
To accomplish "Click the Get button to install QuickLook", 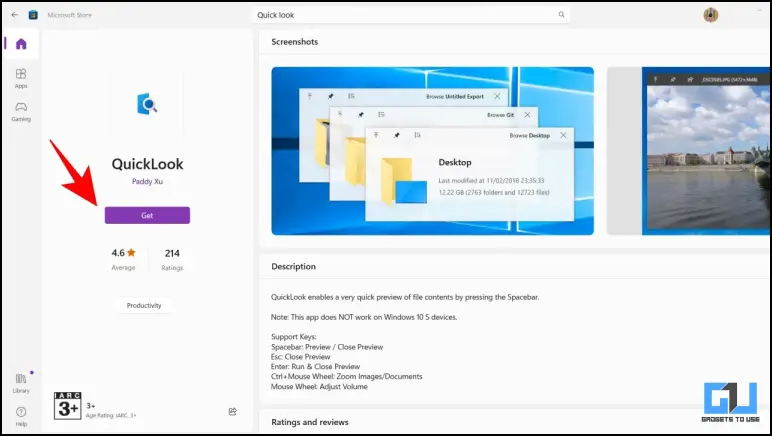I will tap(147, 215).
